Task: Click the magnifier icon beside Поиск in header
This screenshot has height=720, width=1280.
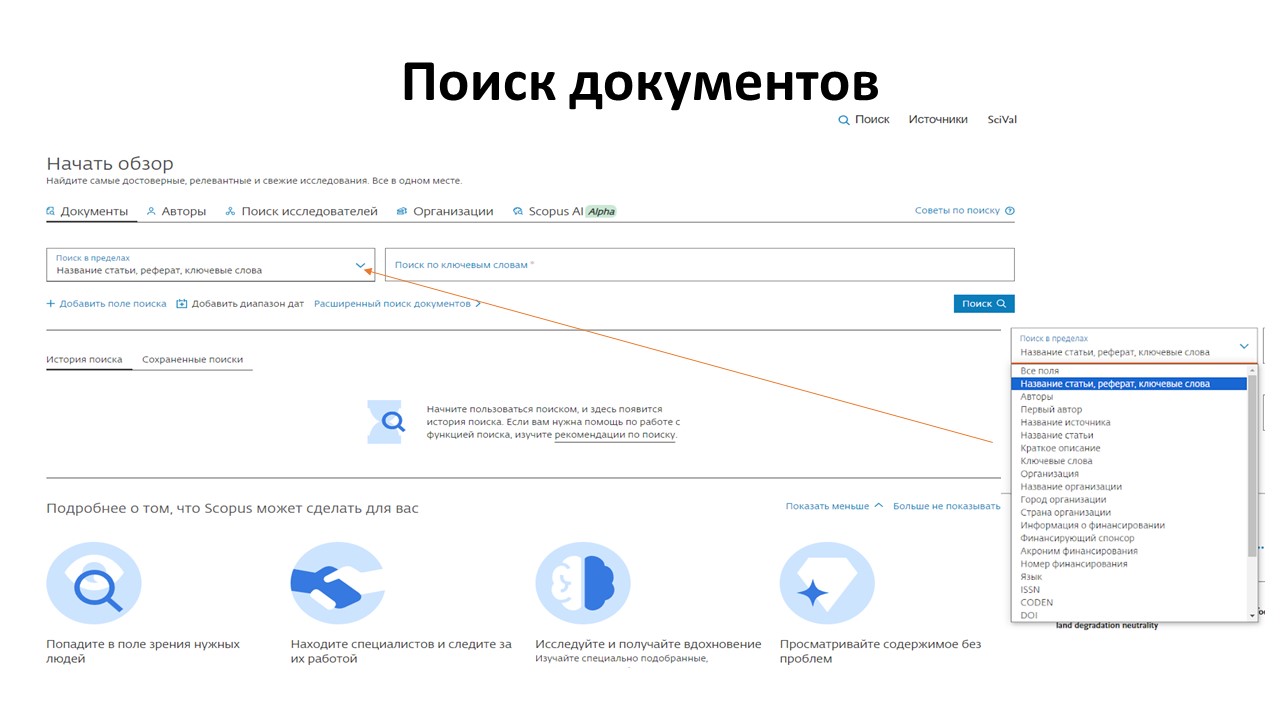Action: [x=844, y=120]
